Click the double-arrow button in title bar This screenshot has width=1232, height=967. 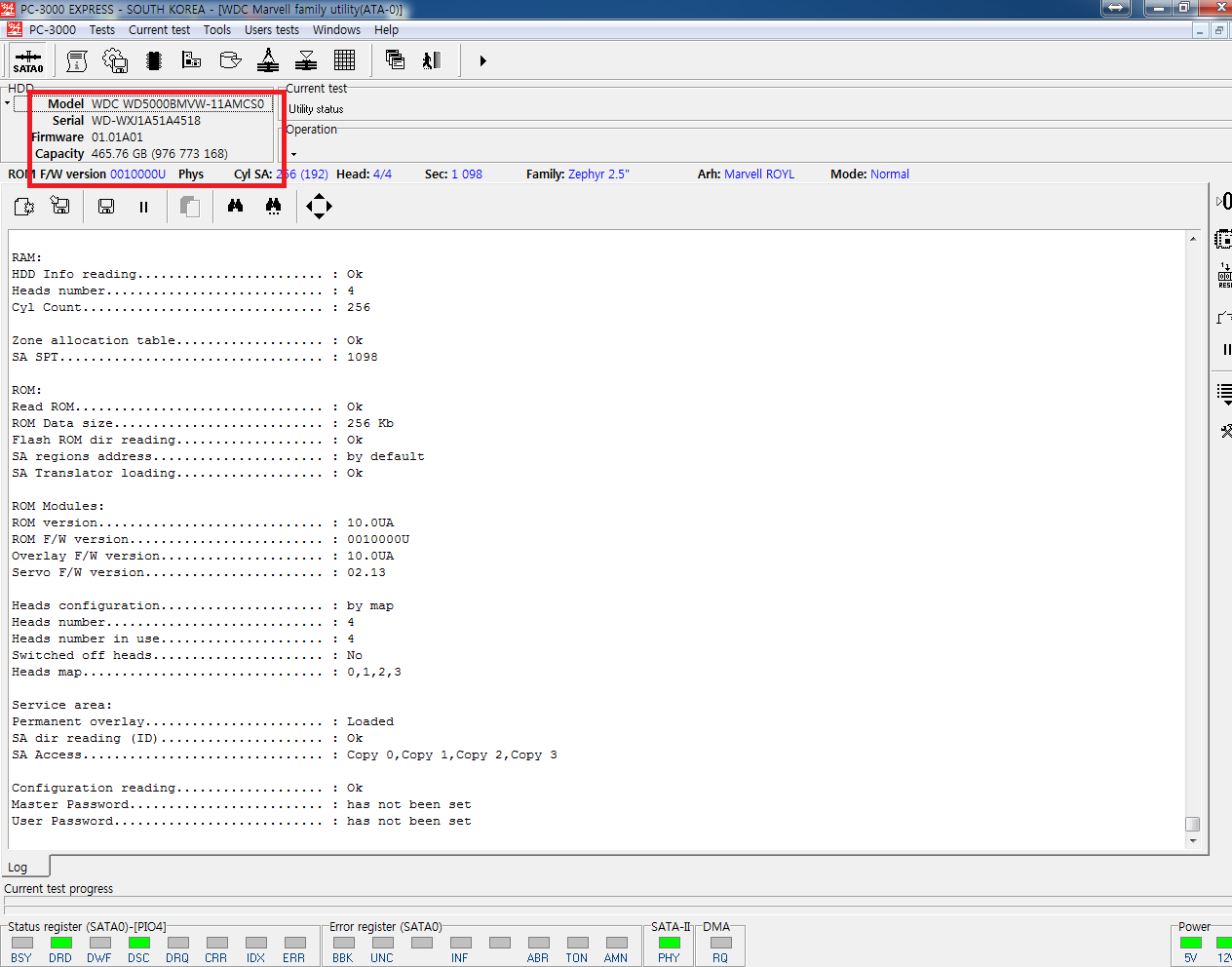1116,8
